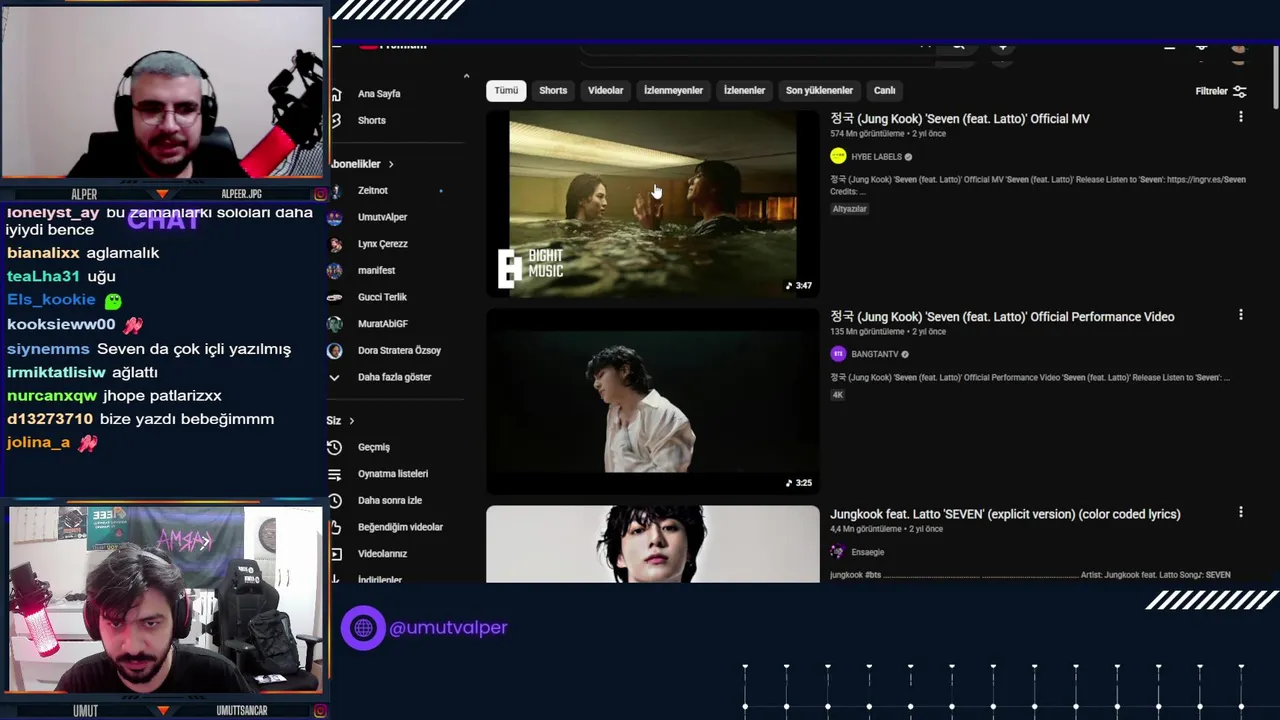
Task: Open Videolarınız play icon
Action: (335, 553)
